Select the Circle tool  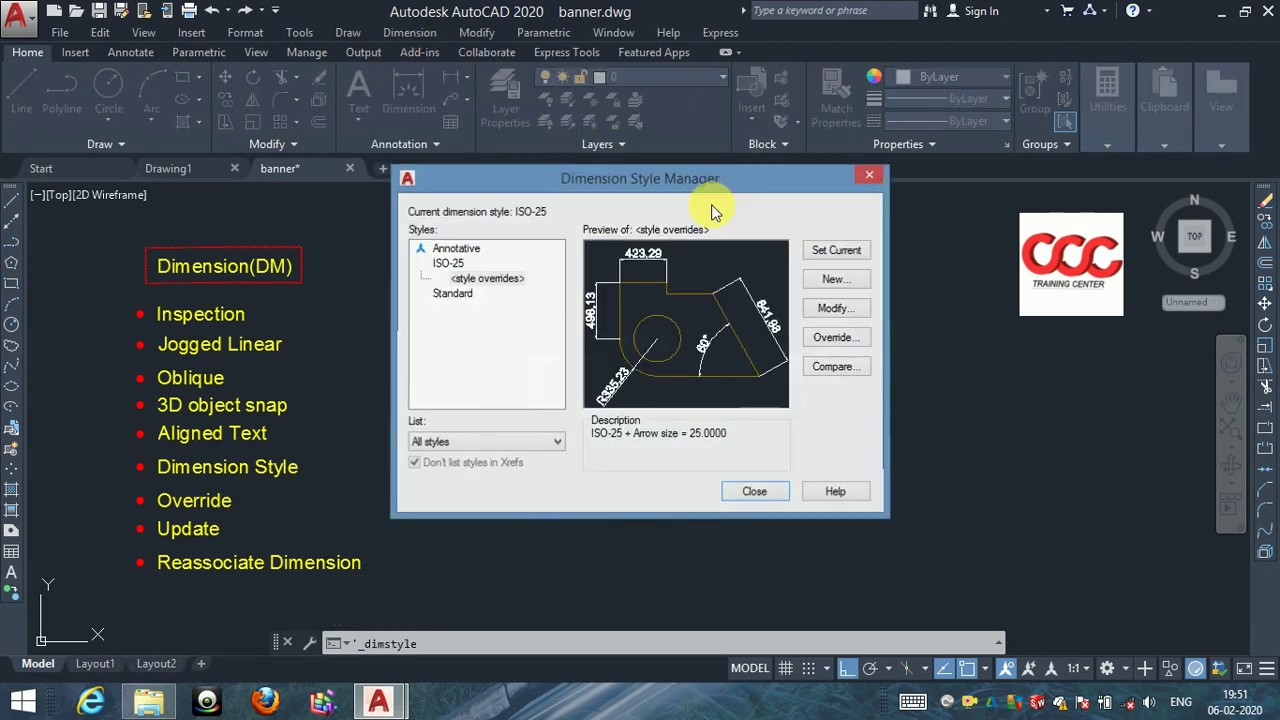click(x=109, y=92)
